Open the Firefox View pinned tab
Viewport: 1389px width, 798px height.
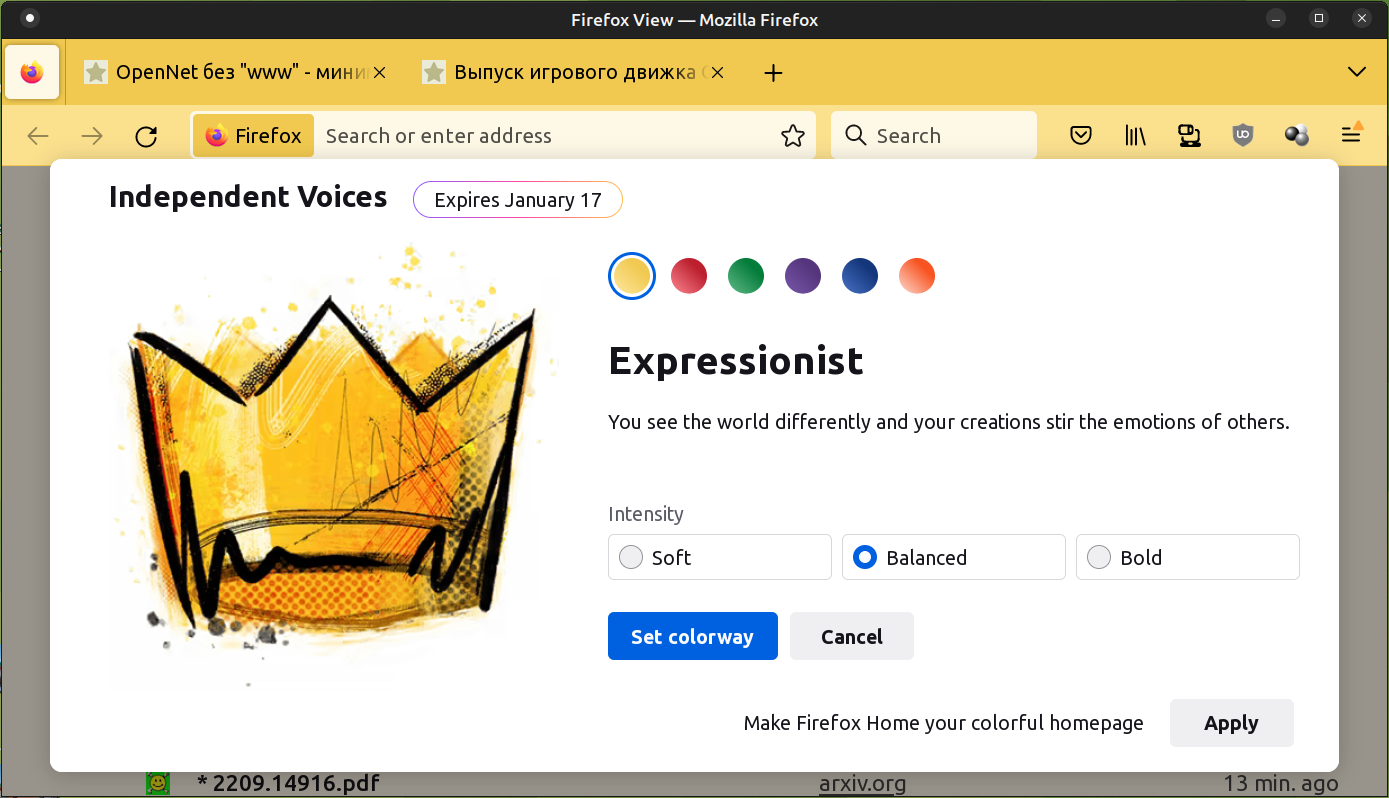[x=32, y=73]
